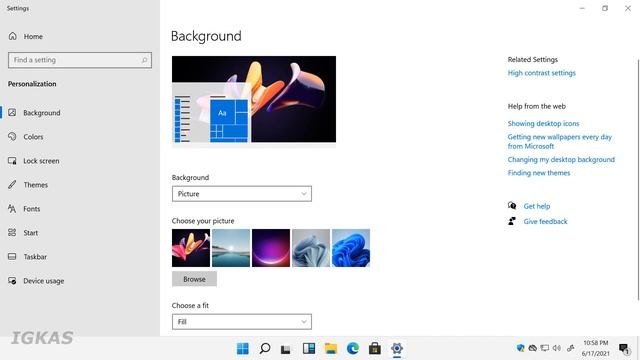The image size is (640, 360).
Task: Click the Lock screen icon
Action: [12, 161]
